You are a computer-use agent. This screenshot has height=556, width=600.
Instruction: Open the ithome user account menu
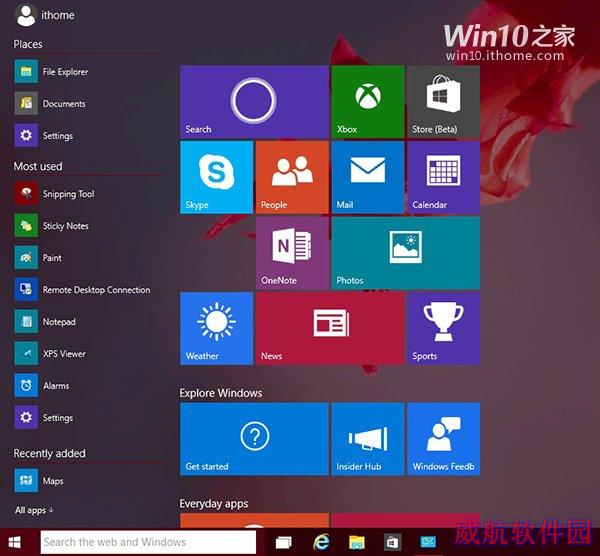44,15
